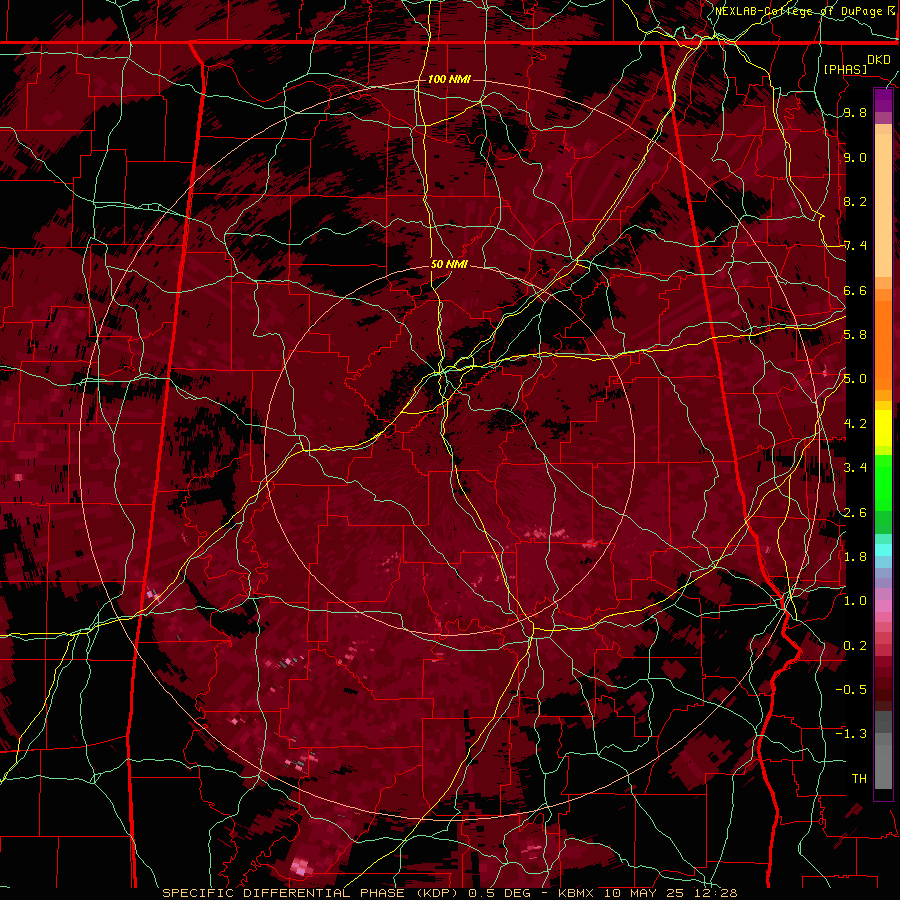Click the 4.2 scale value
Screen dimensions: 900x900
coord(855,424)
